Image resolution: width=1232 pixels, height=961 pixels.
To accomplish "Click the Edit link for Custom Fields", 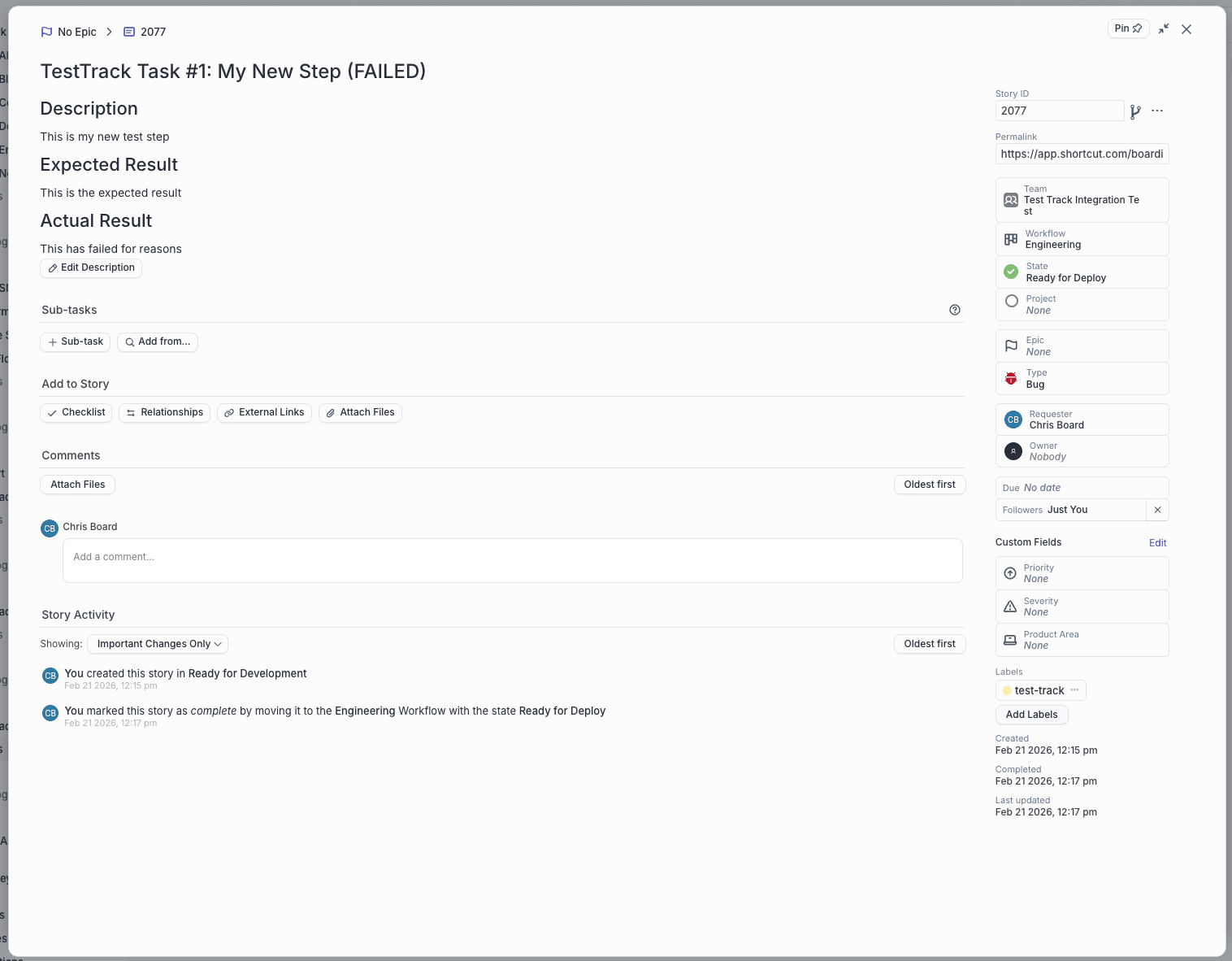I will click(1157, 543).
